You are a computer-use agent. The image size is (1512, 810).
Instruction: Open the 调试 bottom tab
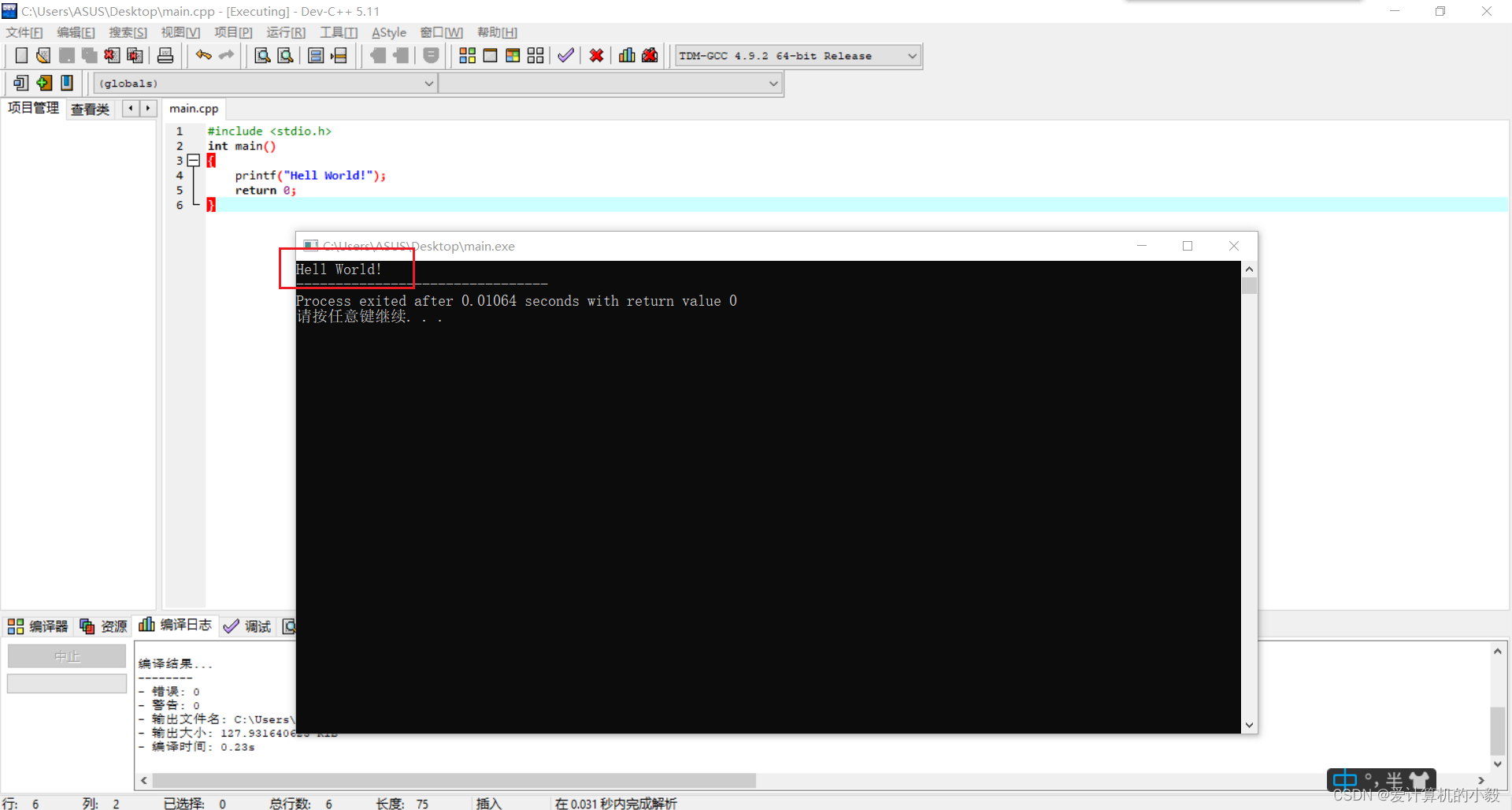pos(247,626)
